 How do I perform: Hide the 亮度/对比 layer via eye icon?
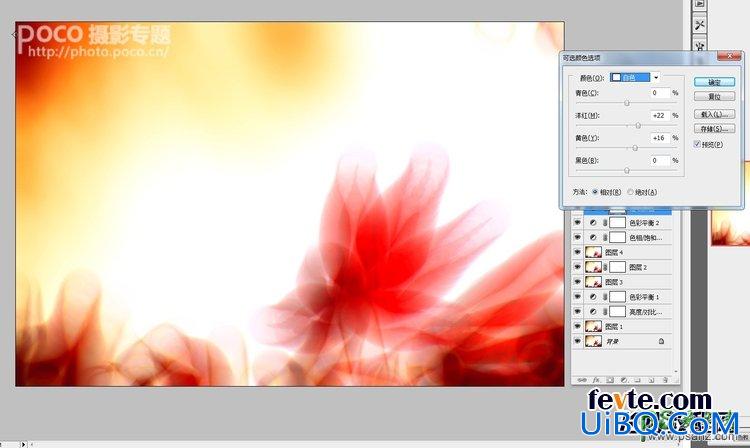[577, 312]
